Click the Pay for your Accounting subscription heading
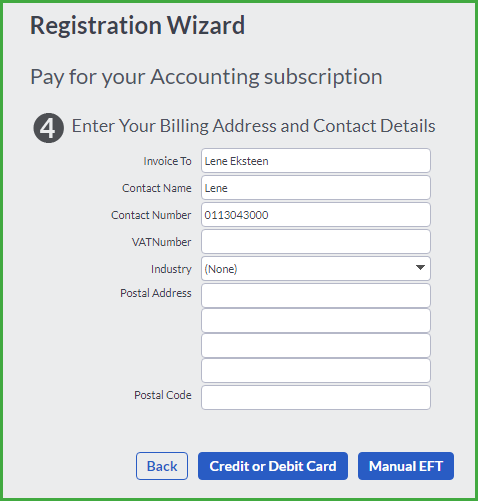 pos(206,78)
